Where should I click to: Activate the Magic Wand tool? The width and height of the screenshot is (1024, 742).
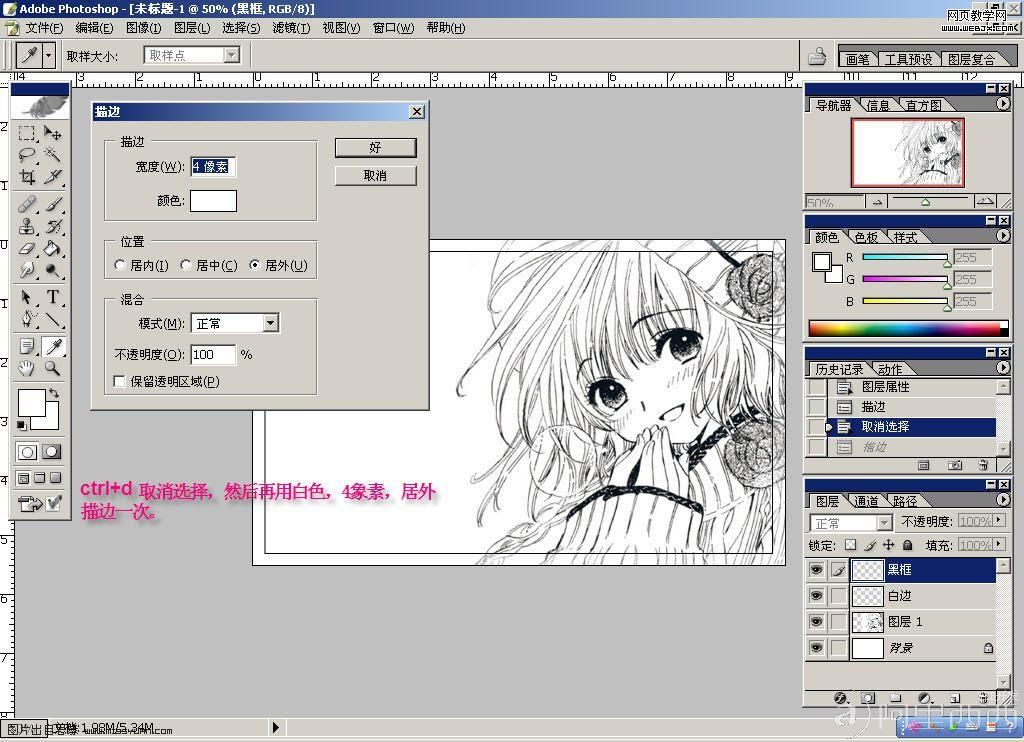[x=52, y=155]
